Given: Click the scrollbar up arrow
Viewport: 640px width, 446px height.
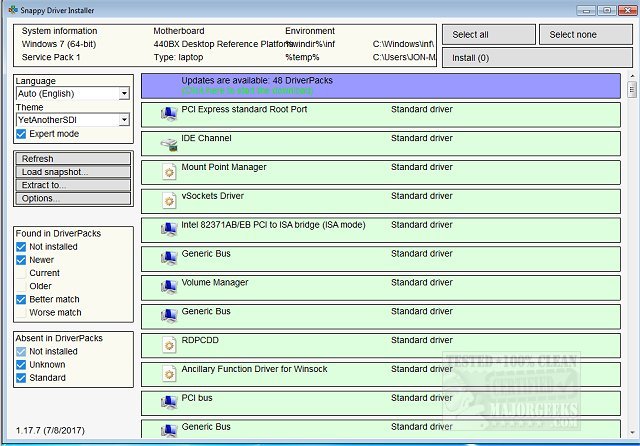Looking at the screenshot, I should pyautogui.click(x=632, y=76).
